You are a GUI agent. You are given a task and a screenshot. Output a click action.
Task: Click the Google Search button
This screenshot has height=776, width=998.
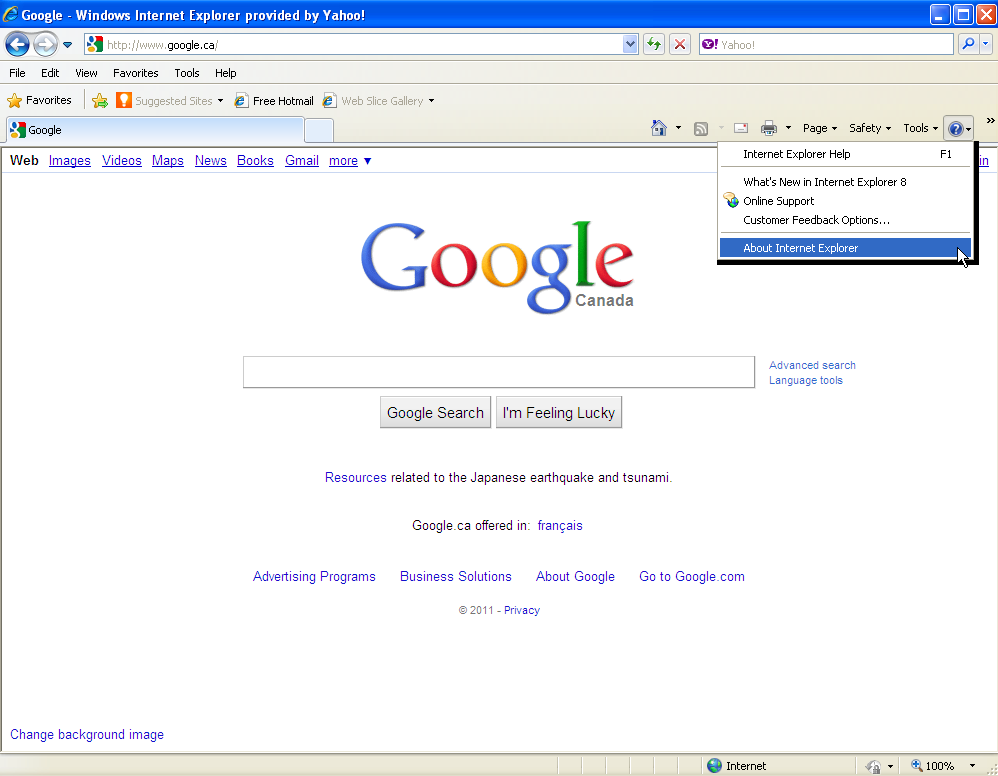pyautogui.click(x=435, y=413)
